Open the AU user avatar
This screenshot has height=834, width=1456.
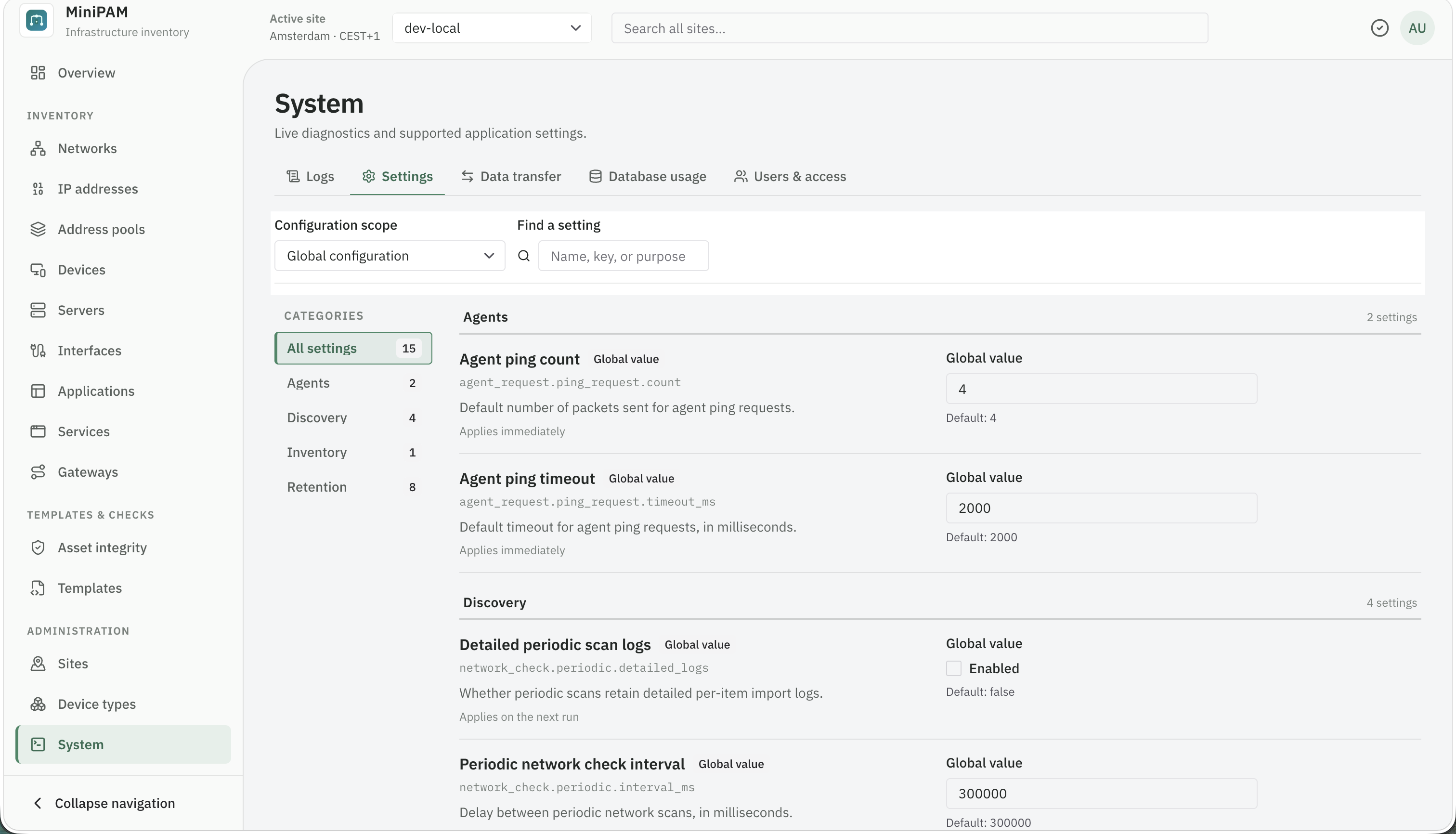[1417, 28]
